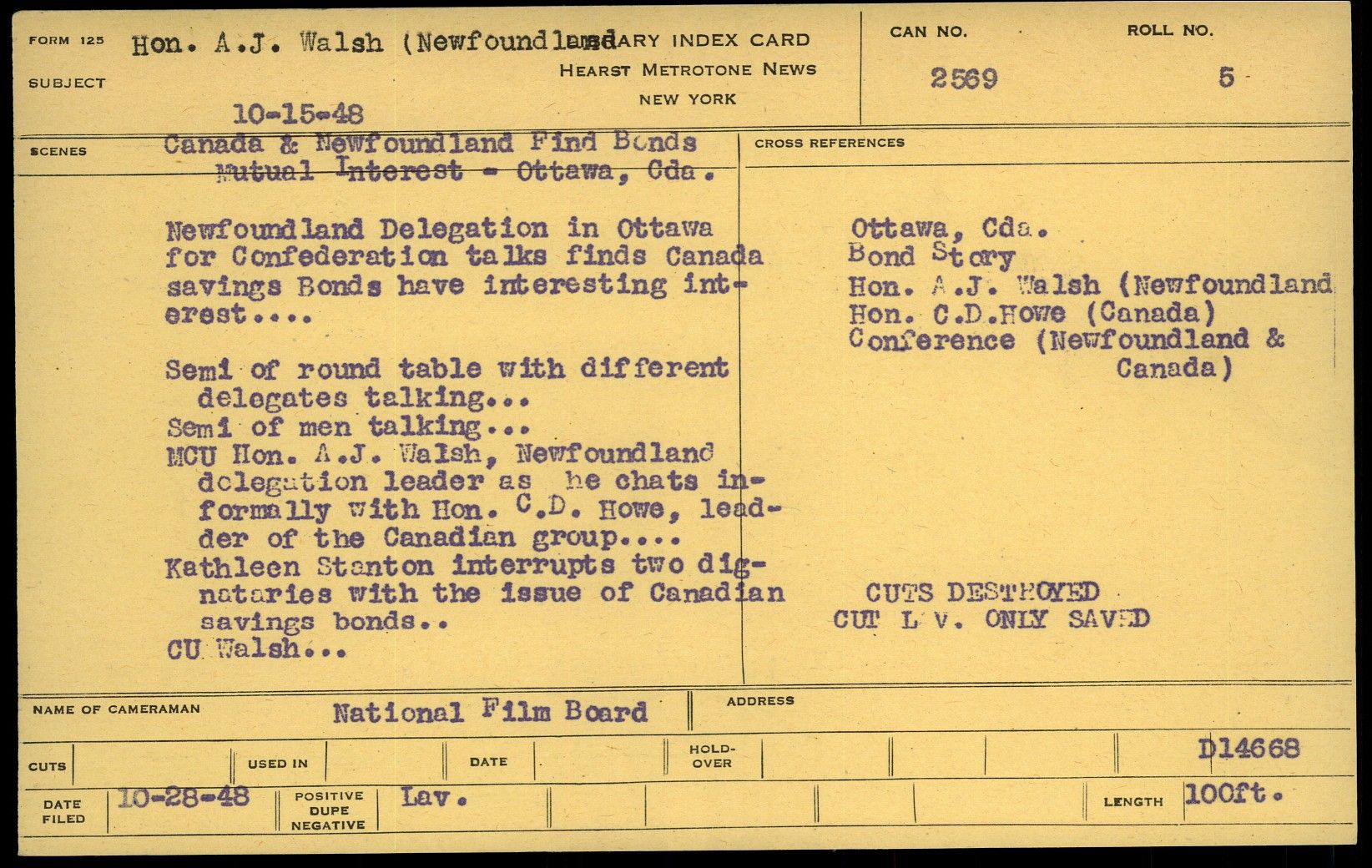Click the 'FORM 125' label
This screenshot has height=868, width=1372.
(66, 41)
